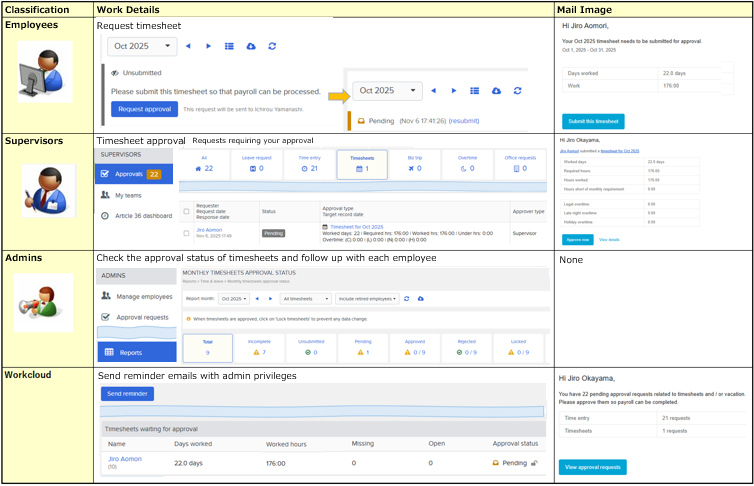
Task: Click the resubmit link beside Pending
Action: [465, 119]
